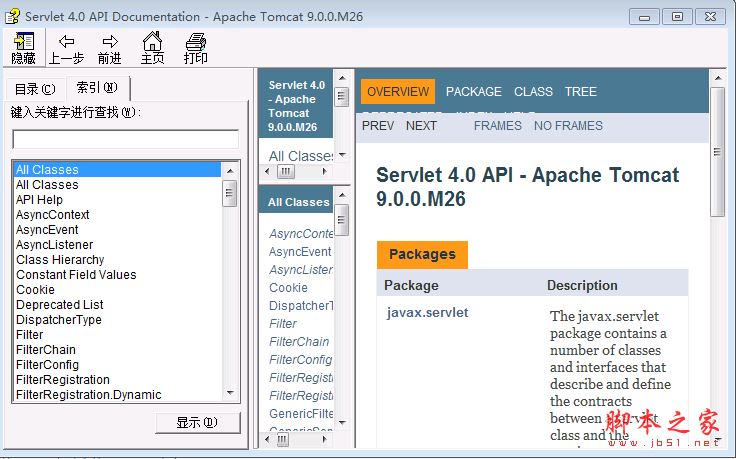This screenshot has height=459, width=736.
Task: Switch to the 索引 index tab
Action: coord(97,87)
